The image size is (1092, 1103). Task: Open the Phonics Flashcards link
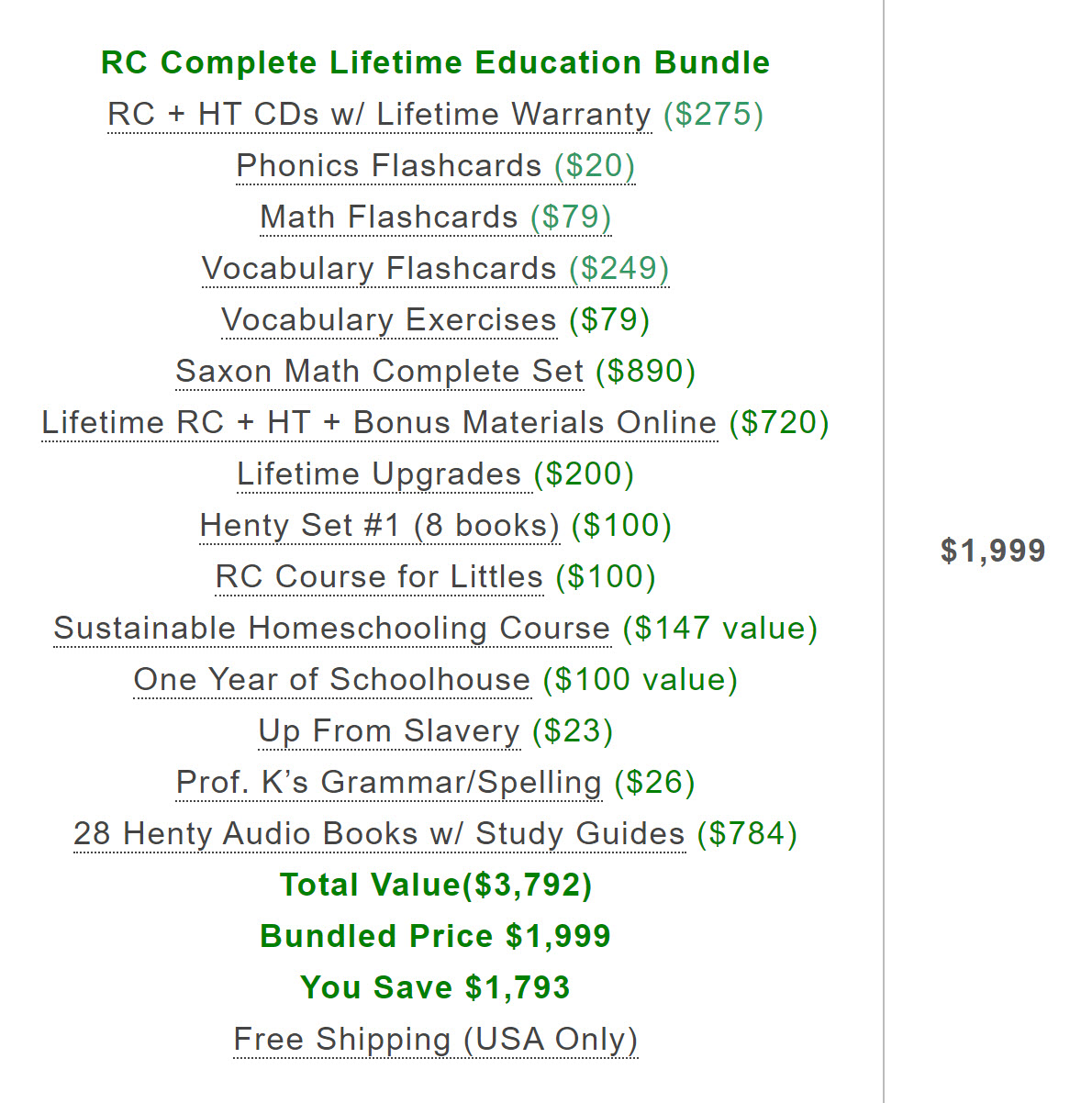pyautogui.click(x=436, y=165)
